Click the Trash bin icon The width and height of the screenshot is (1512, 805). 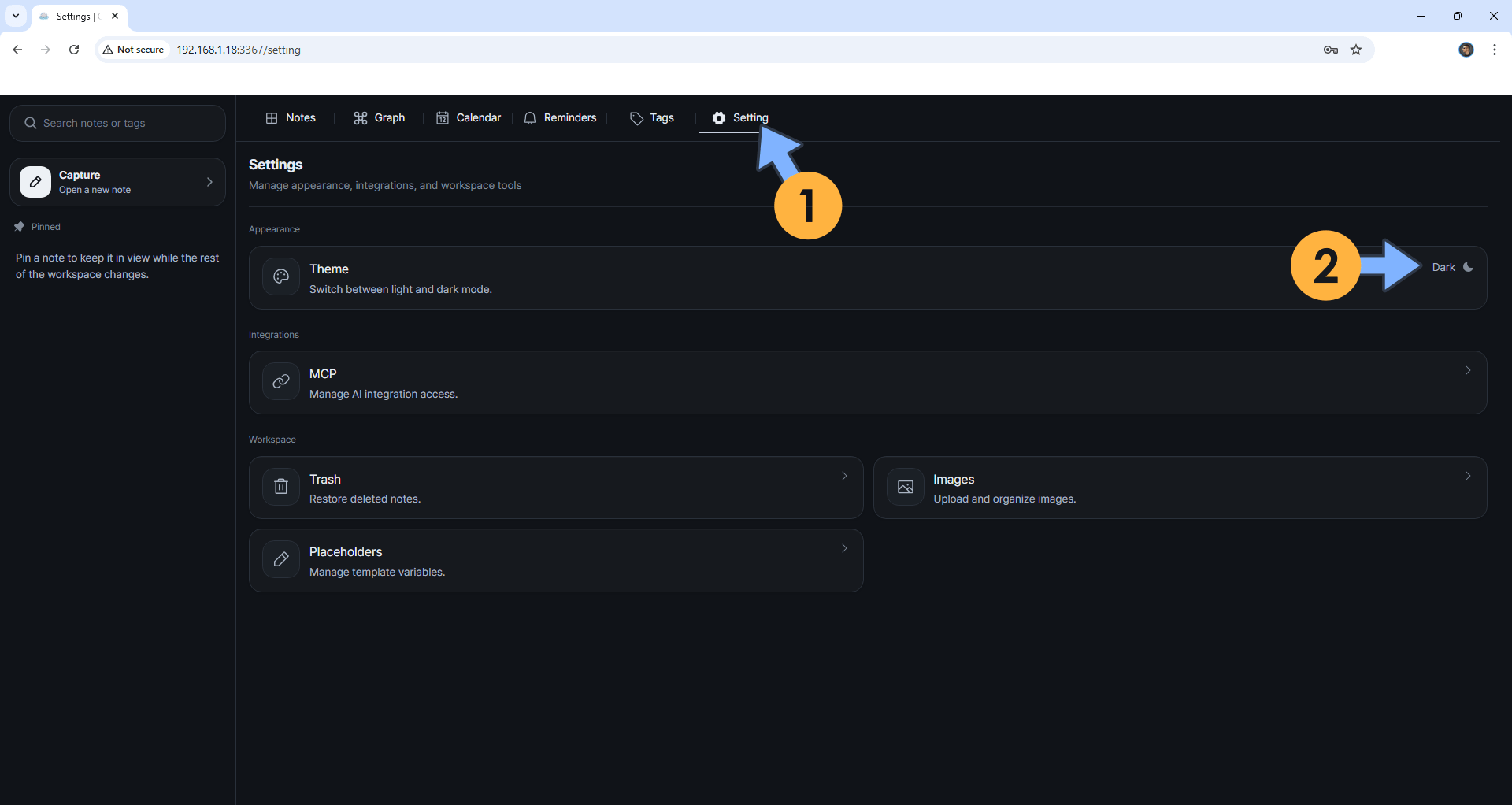[x=280, y=487]
